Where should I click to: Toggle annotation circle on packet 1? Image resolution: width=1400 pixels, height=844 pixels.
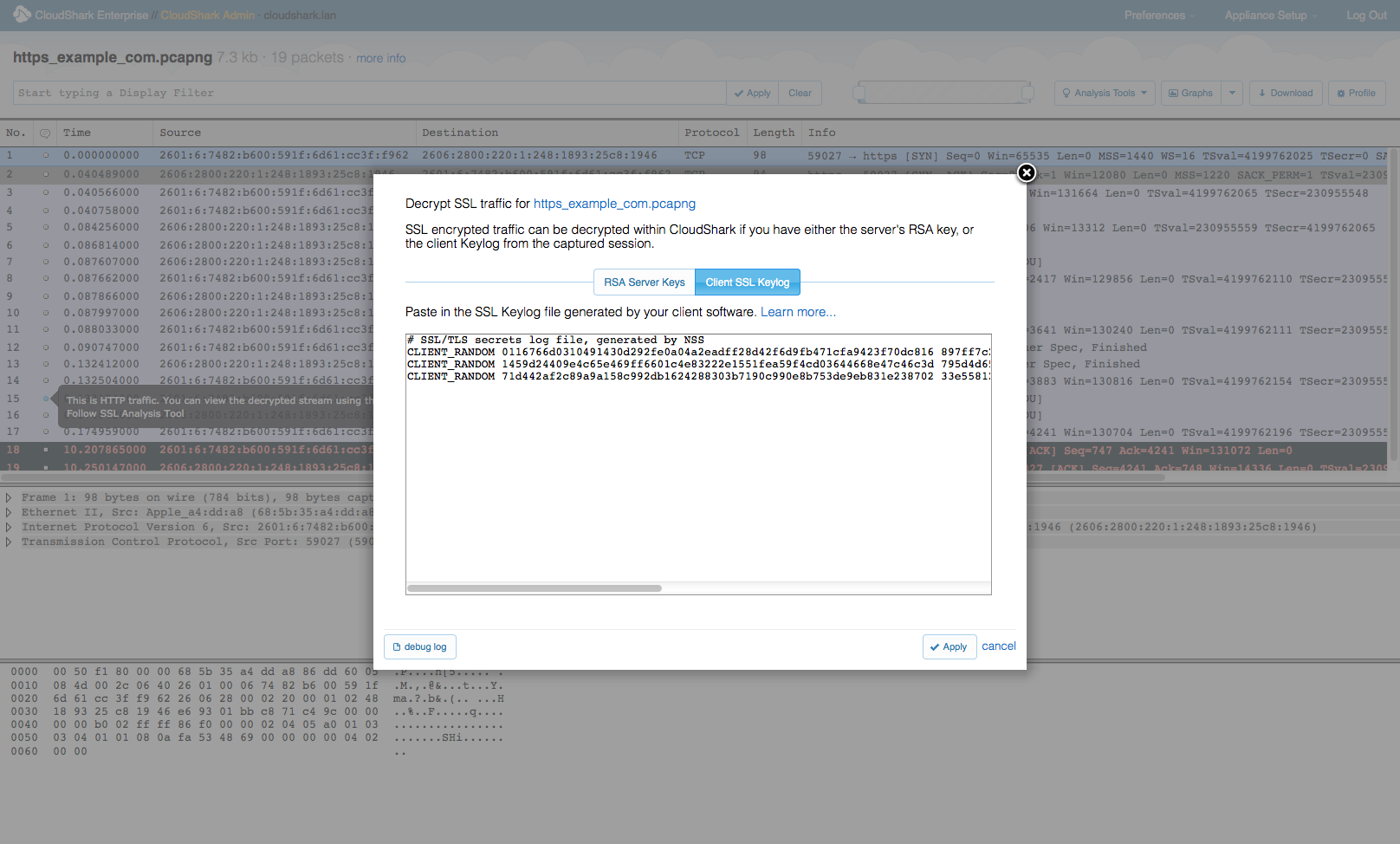tap(46, 156)
